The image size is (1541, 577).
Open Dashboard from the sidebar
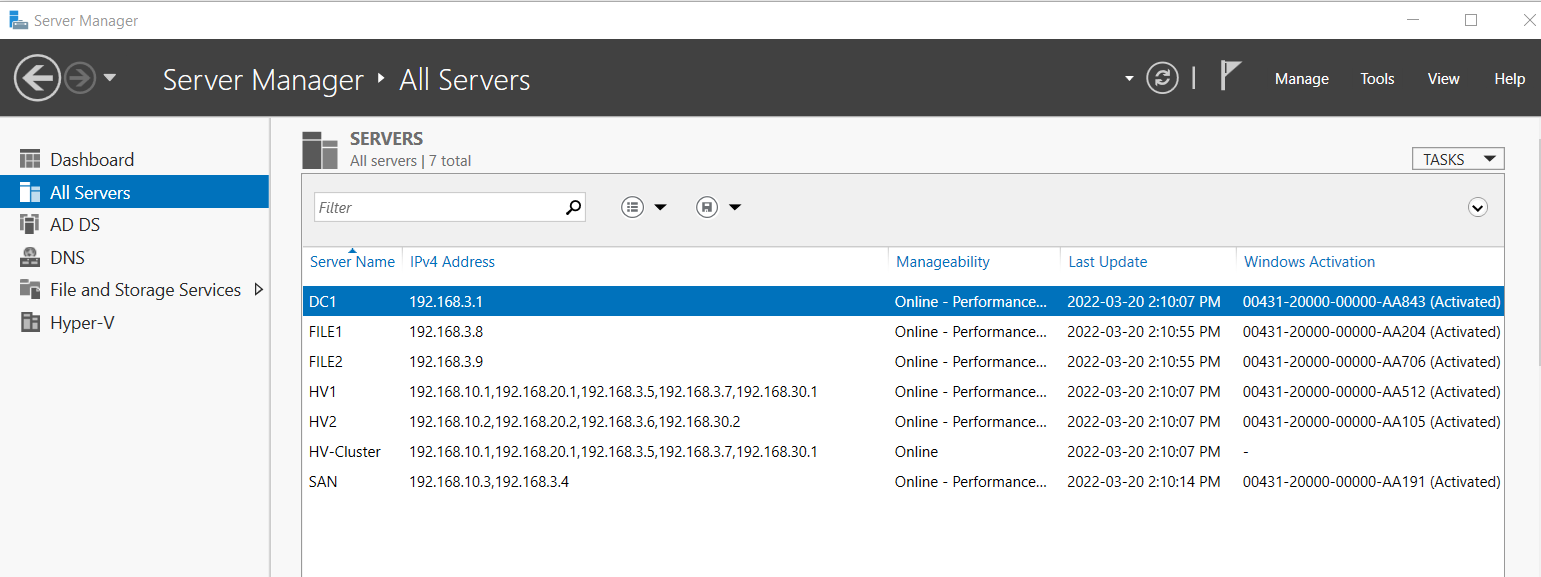(x=91, y=160)
